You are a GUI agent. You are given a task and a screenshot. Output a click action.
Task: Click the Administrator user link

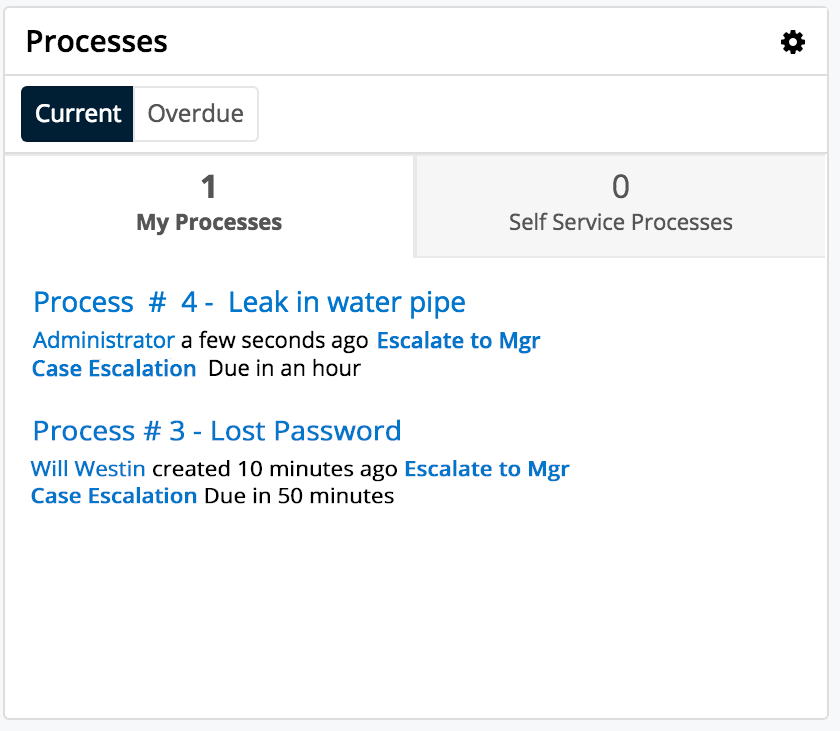tap(102, 340)
